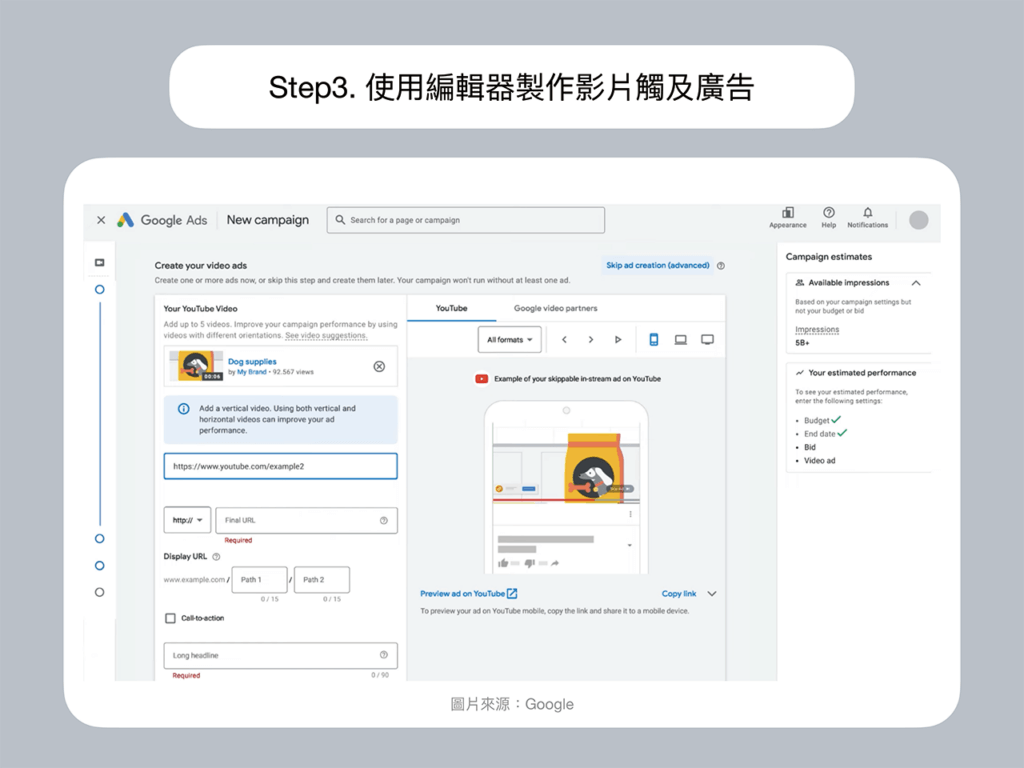The width and height of the screenshot is (1024, 768).
Task: Enable the Call-to-action checkbox
Action: click(x=170, y=618)
